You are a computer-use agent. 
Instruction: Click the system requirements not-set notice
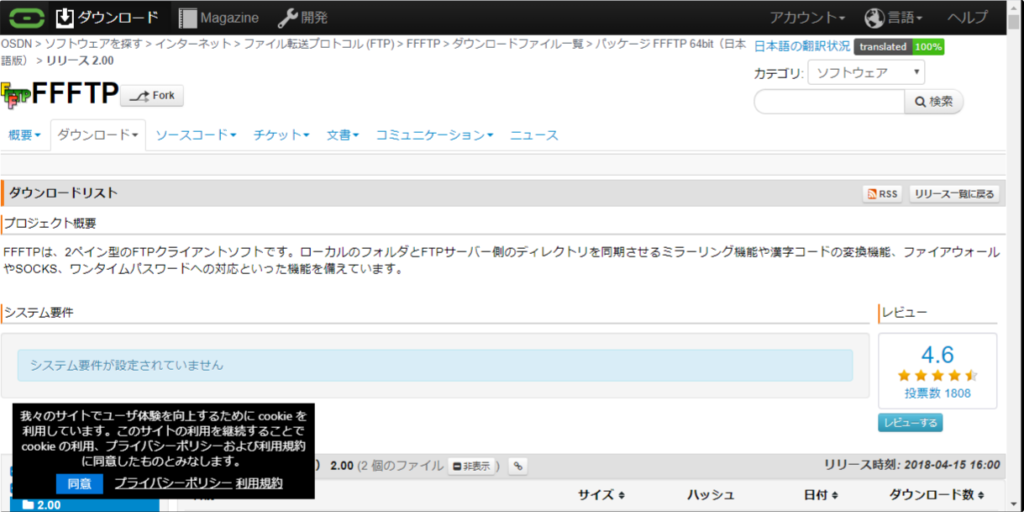click(x=435, y=365)
